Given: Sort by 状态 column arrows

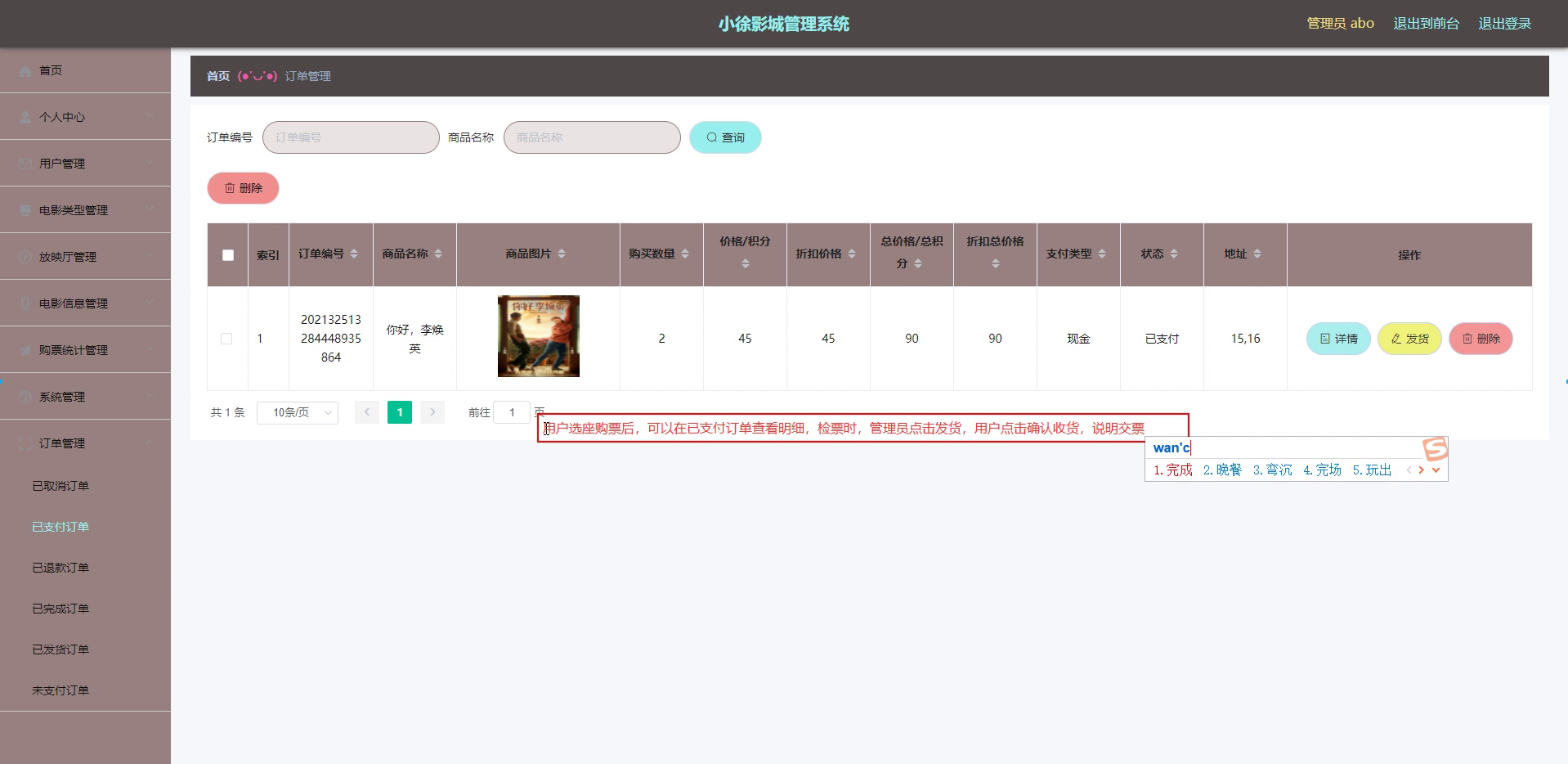Looking at the screenshot, I should coord(1174,254).
